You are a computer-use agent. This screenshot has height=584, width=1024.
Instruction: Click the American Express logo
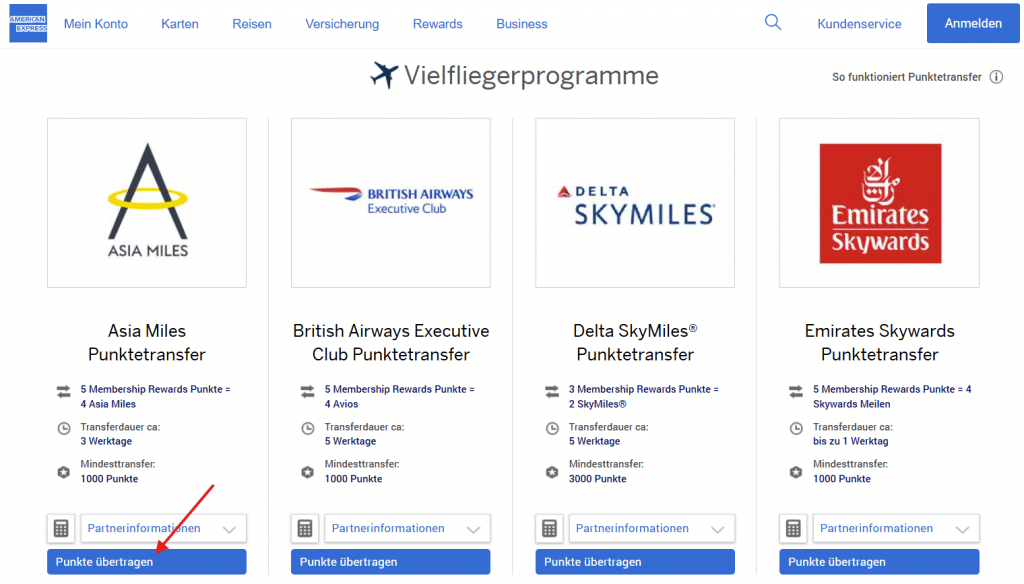coord(28,23)
